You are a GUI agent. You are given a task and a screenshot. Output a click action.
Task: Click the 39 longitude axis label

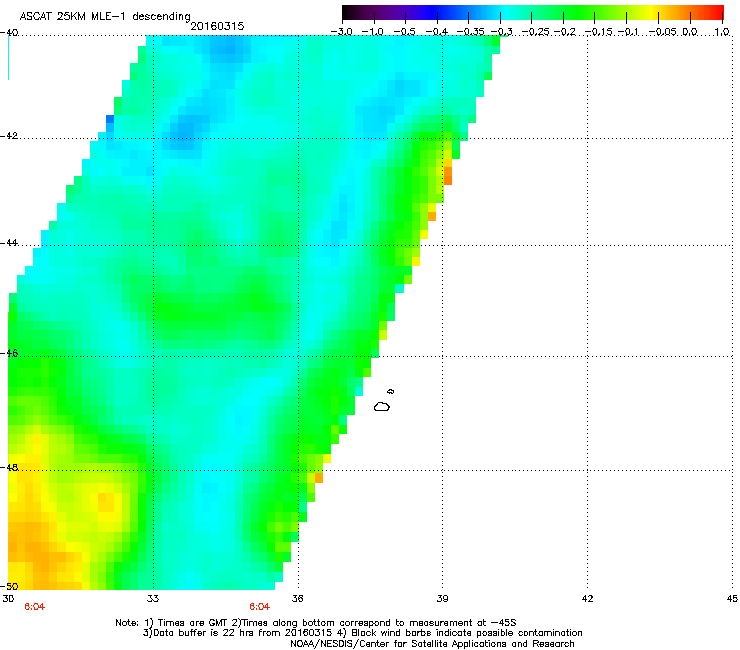pyautogui.click(x=442, y=599)
